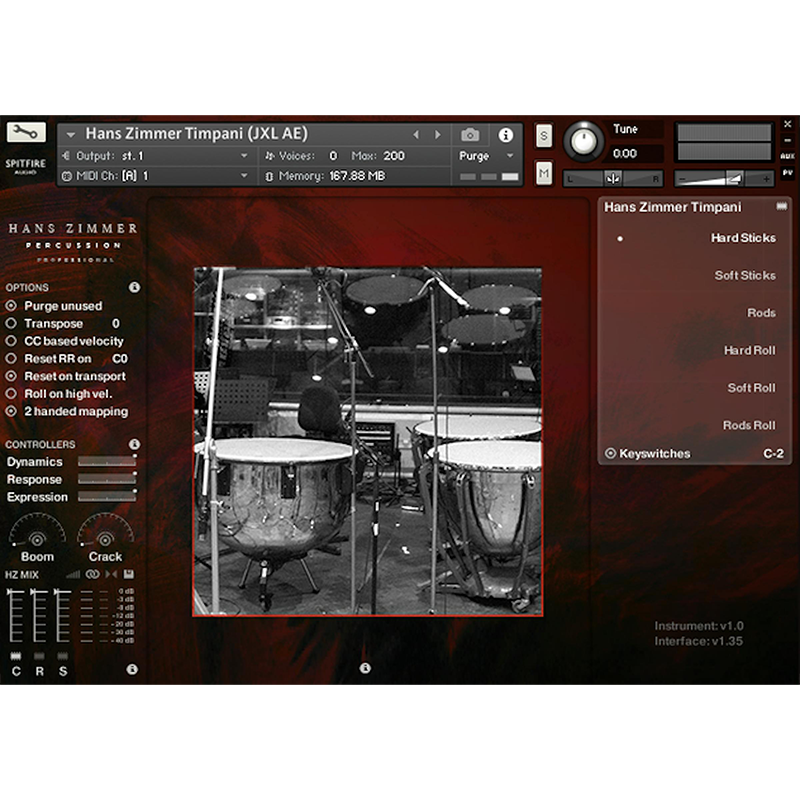The image size is (800, 800).
Task: Select the Hard Sticks articulation
Action: click(x=743, y=238)
